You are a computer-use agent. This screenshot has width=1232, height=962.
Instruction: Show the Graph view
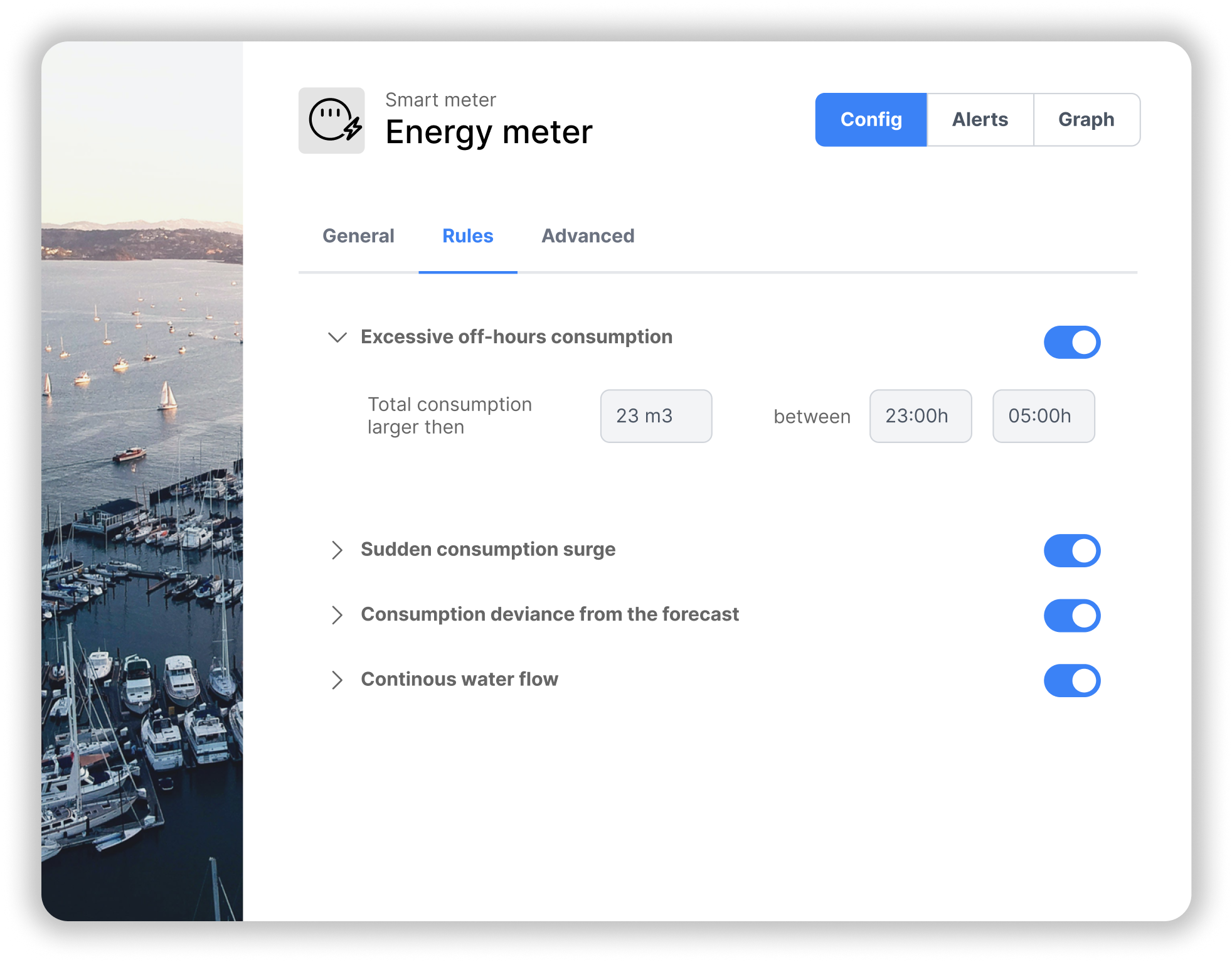[x=1086, y=120]
